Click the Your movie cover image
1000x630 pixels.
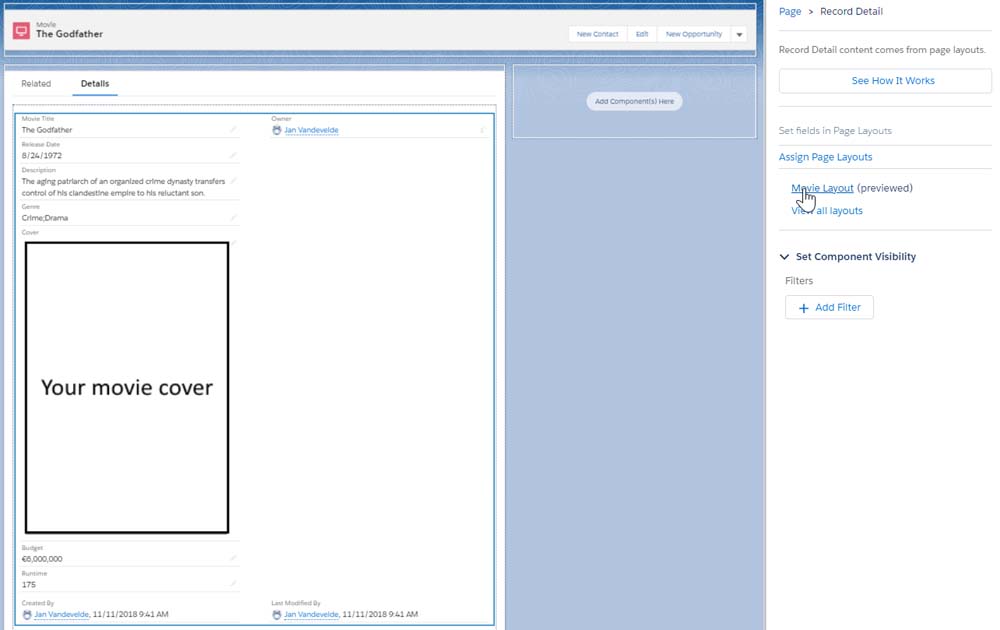coord(127,387)
